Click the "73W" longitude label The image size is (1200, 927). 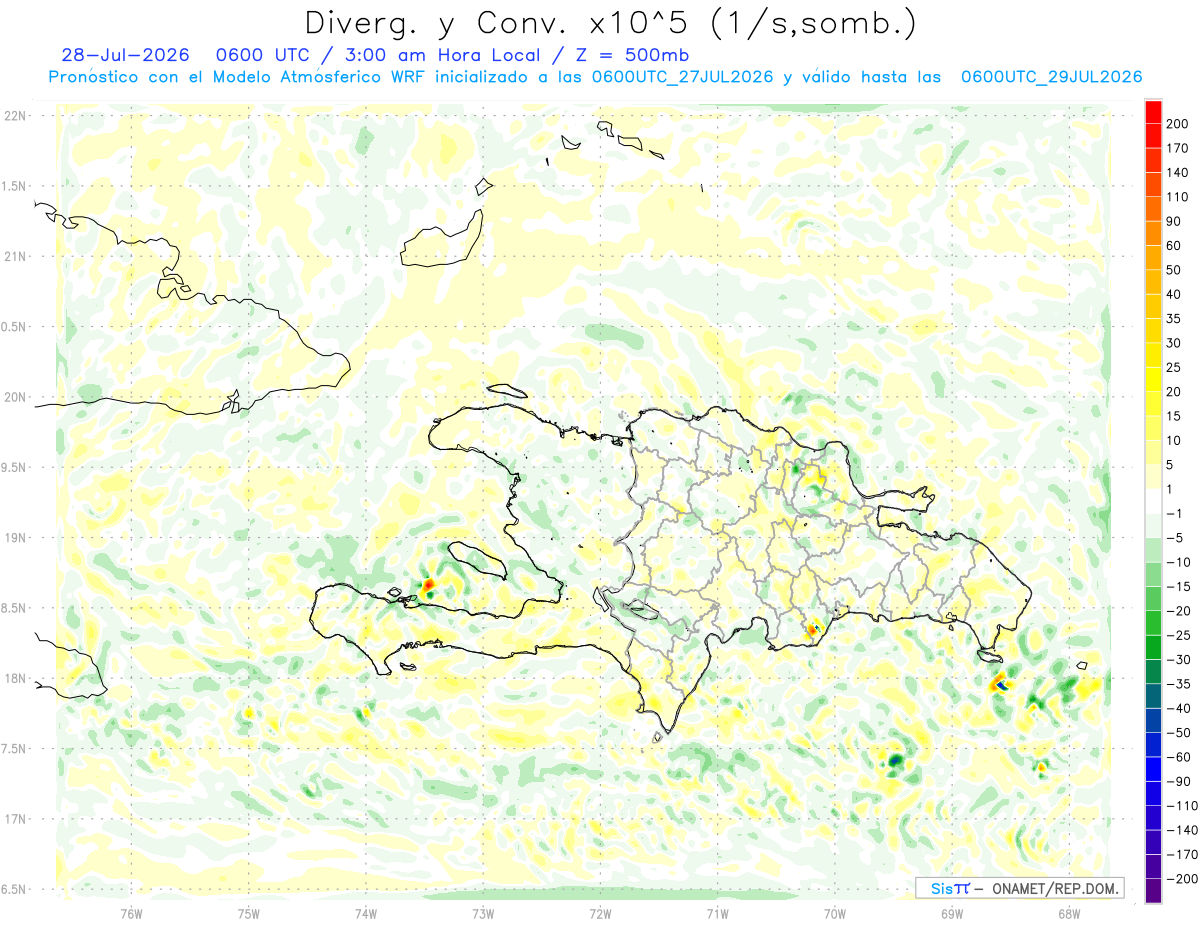tap(483, 913)
